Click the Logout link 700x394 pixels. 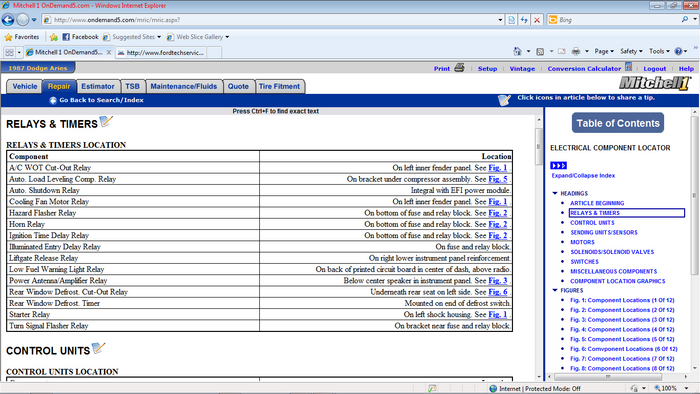(x=654, y=69)
